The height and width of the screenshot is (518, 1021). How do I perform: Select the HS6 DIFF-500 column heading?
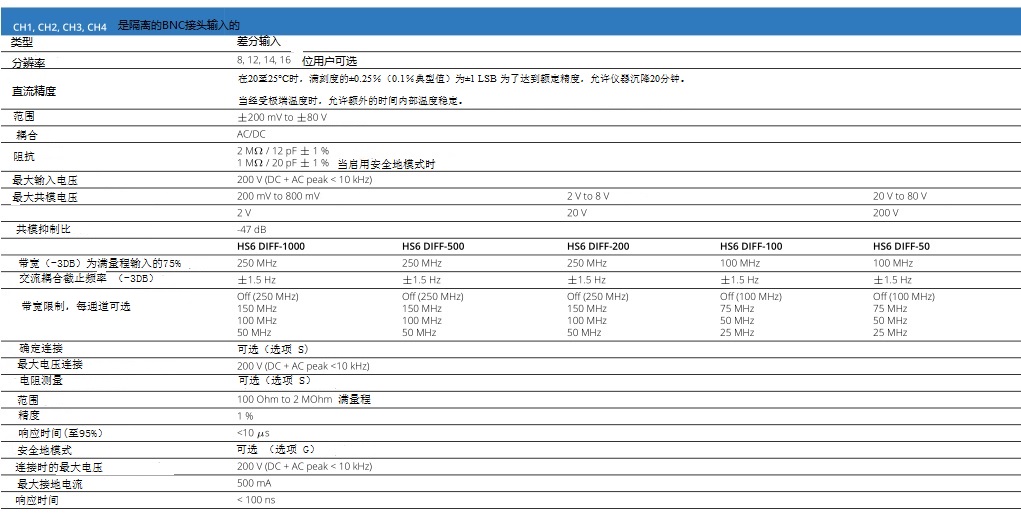(x=433, y=246)
